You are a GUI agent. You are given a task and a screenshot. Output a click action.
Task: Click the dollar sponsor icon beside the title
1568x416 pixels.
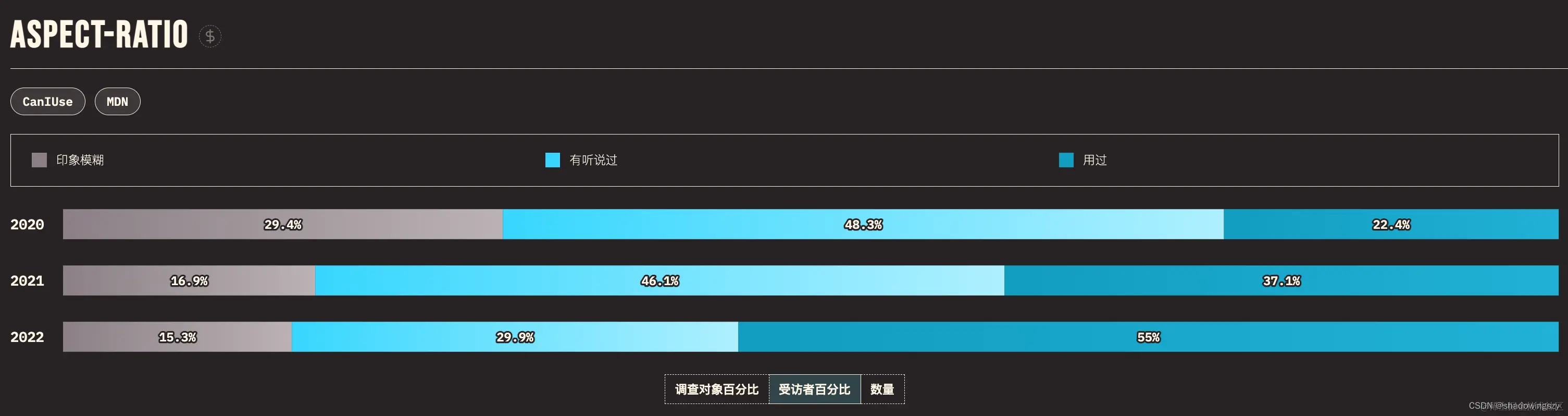point(209,36)
